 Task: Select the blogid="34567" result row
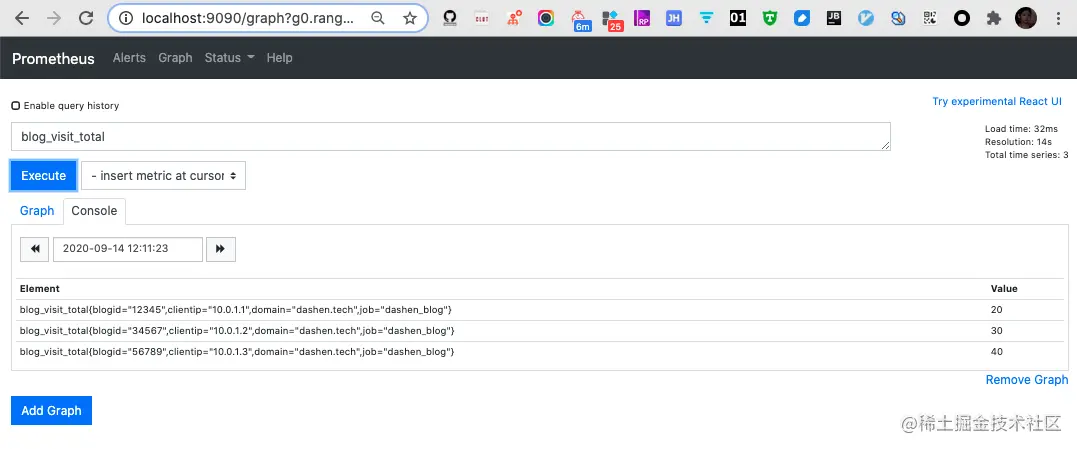(539, 331)
